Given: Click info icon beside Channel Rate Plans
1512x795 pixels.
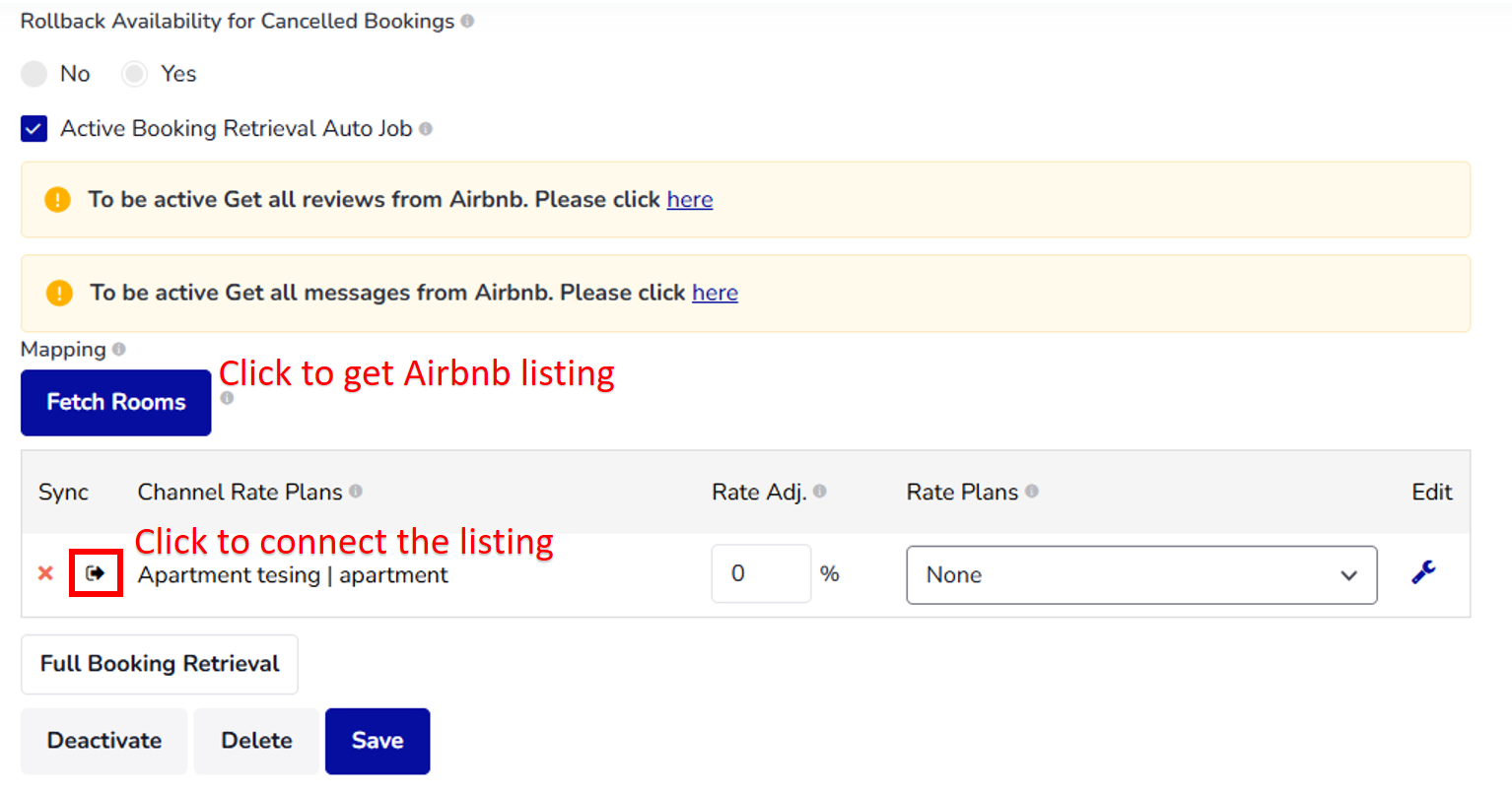Looking at the screenshot, I should (x=356, y=491).
